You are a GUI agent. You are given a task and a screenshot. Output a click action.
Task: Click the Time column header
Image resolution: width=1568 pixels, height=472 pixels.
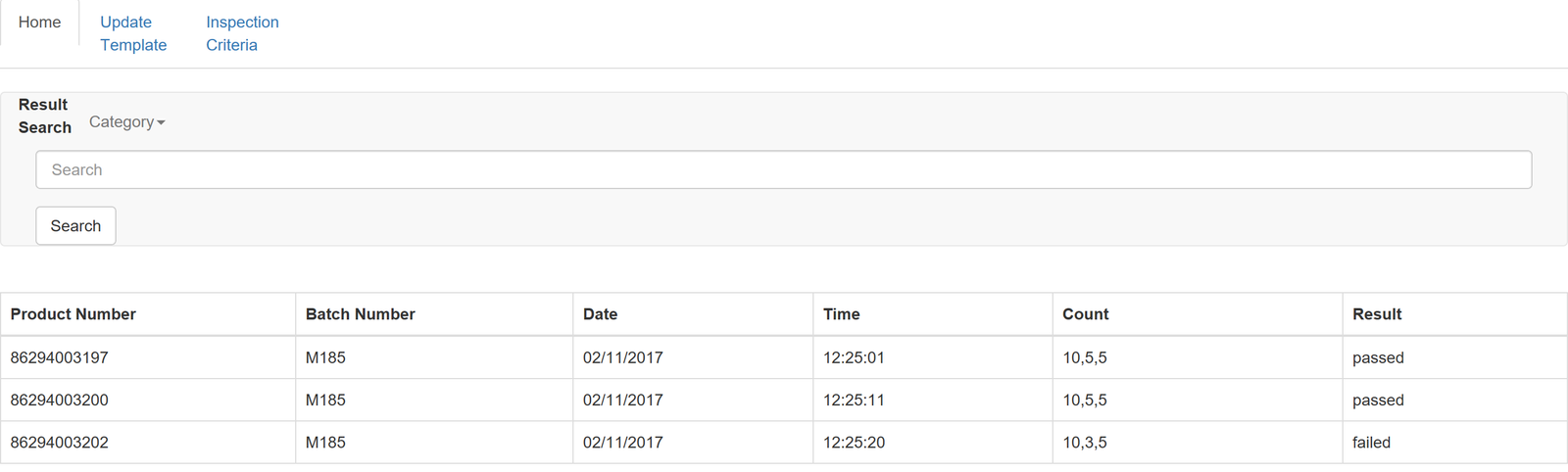[842, 314]
